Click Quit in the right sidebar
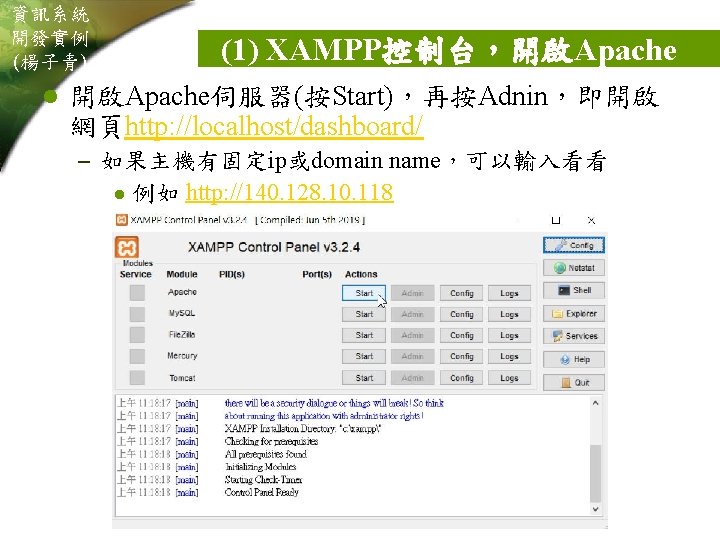This screenshot has width=720, height=540. point(574,382)
